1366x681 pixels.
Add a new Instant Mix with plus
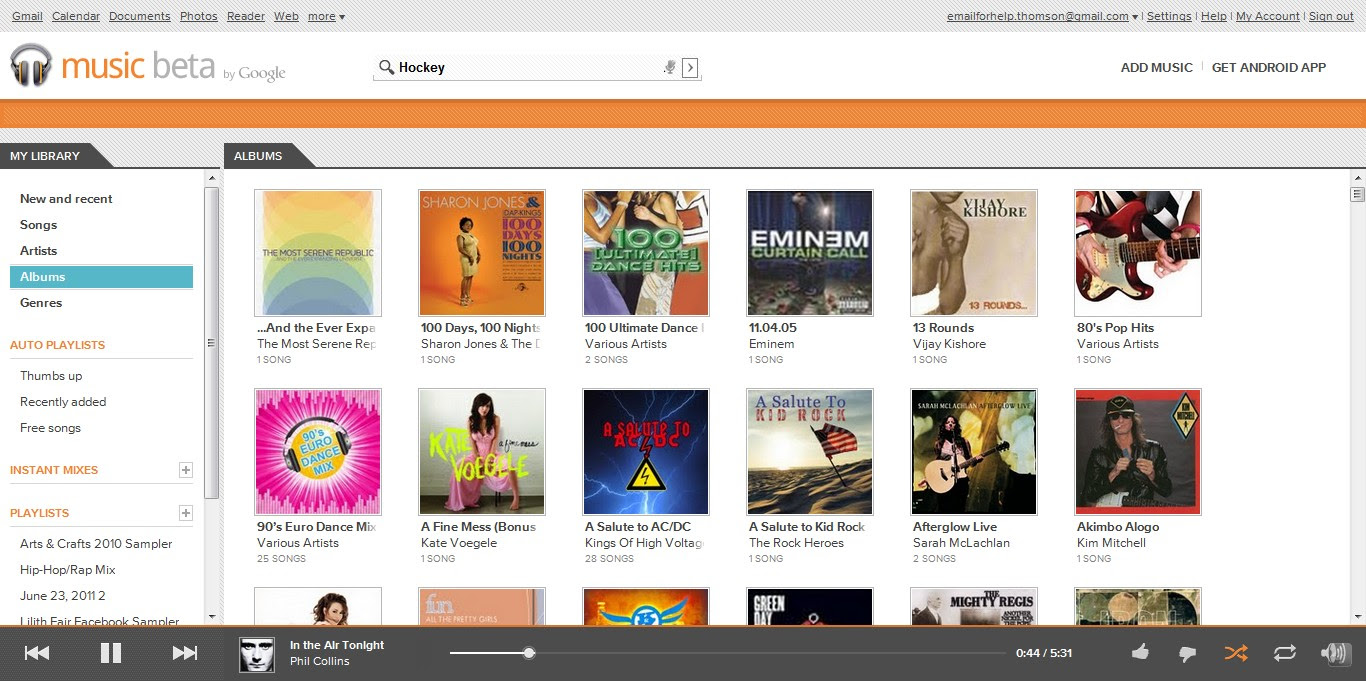click(185, 470)
